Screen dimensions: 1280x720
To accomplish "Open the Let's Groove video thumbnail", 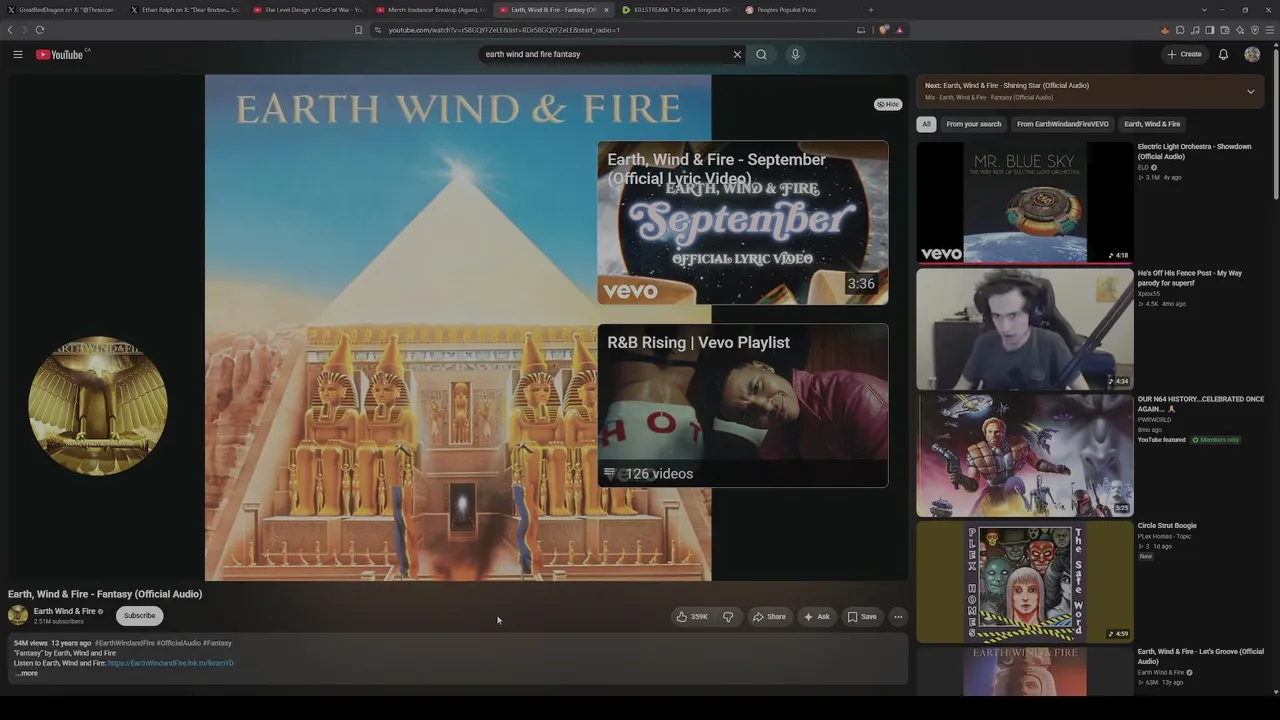I will point(1025,672).
